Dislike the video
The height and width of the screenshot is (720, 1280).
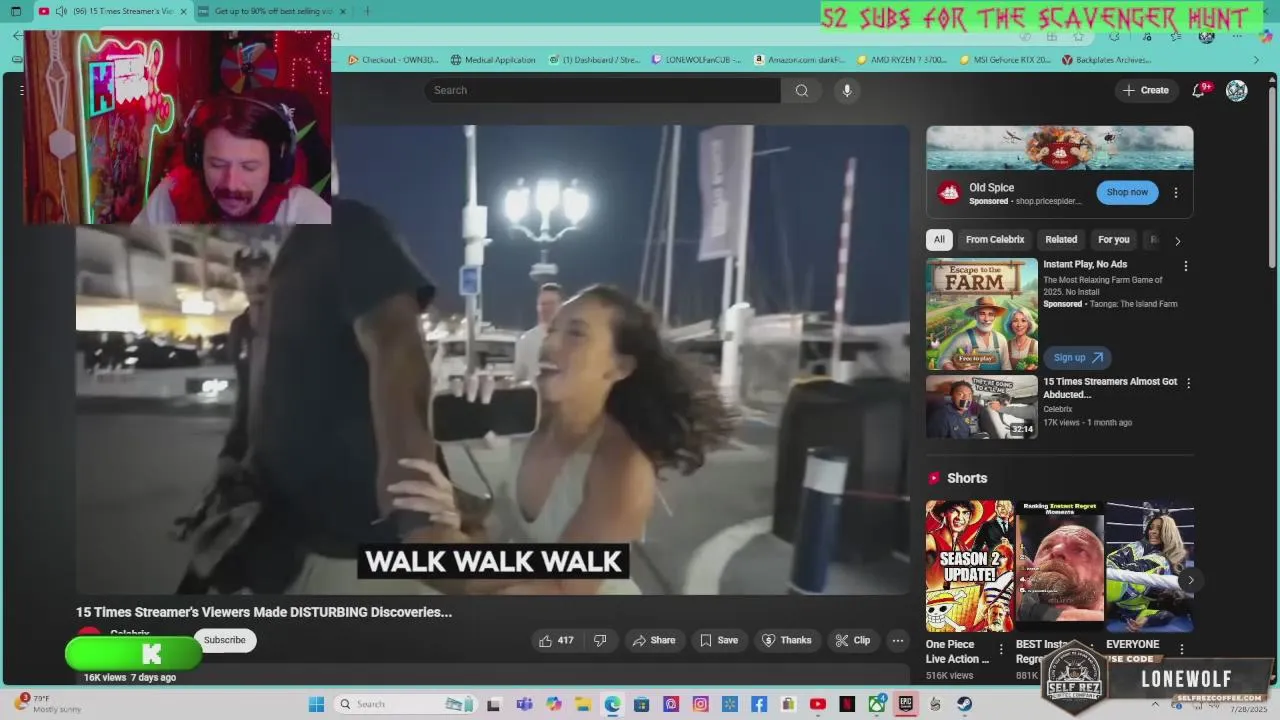(600, 640)
